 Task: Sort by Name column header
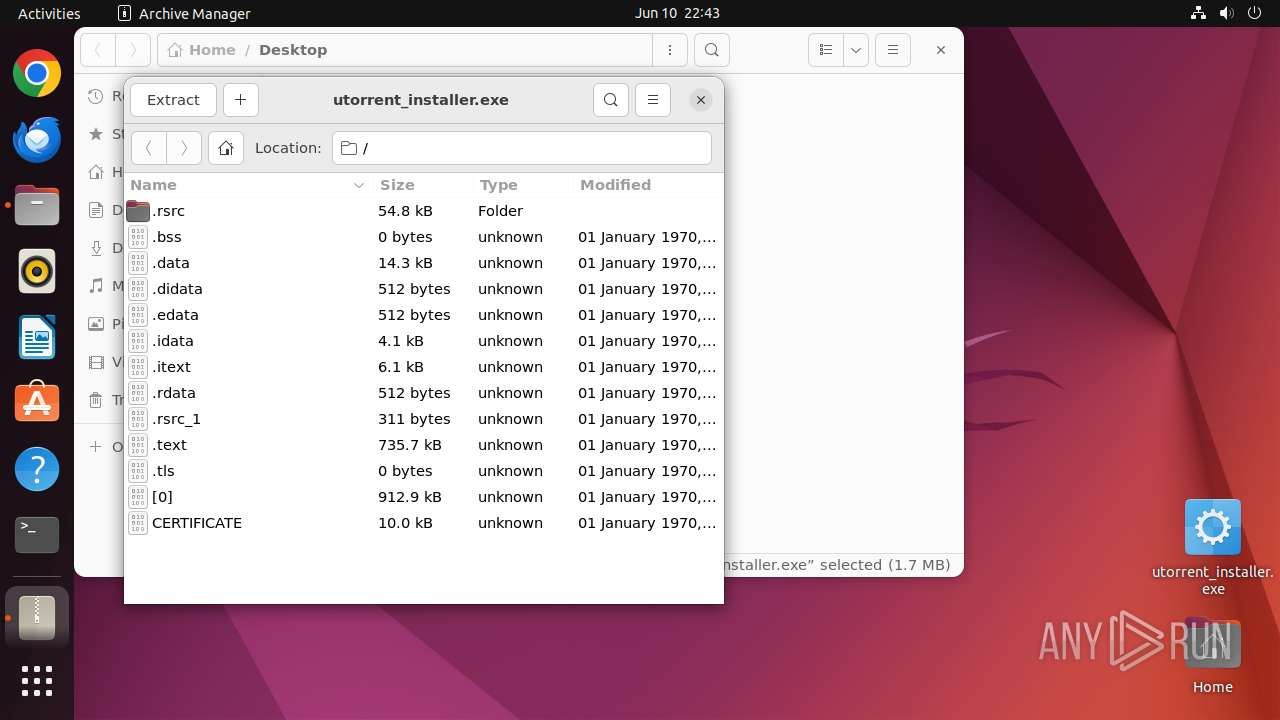click(x=248, y=185)
